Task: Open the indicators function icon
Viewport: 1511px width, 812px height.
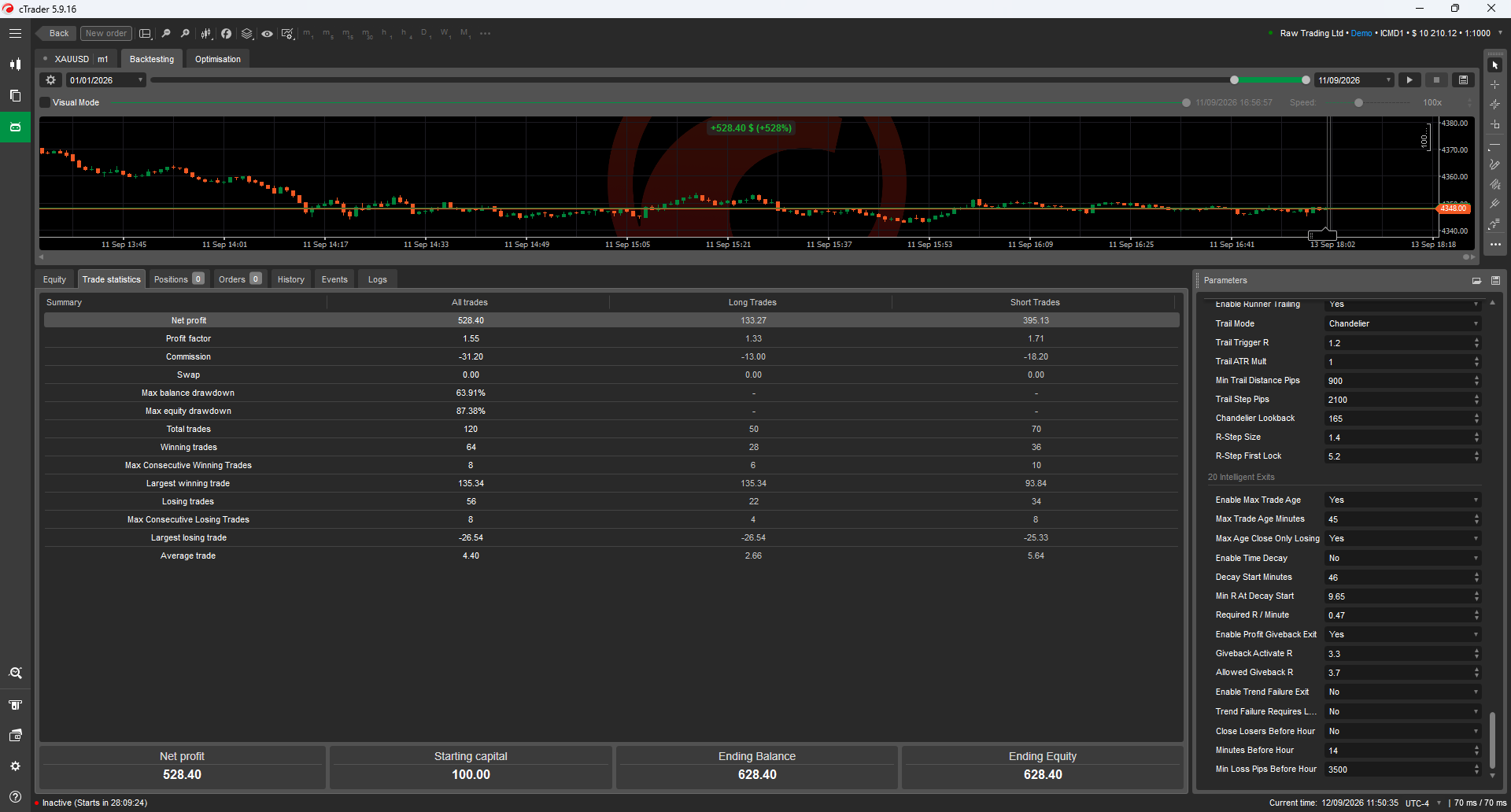Action: pos(227,33)
